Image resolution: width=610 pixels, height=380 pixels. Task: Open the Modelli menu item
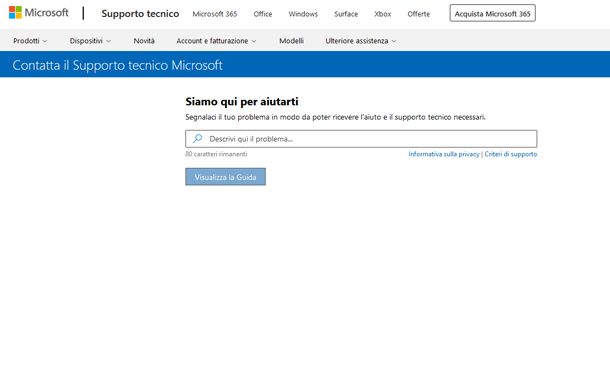(x=291, y=41)
